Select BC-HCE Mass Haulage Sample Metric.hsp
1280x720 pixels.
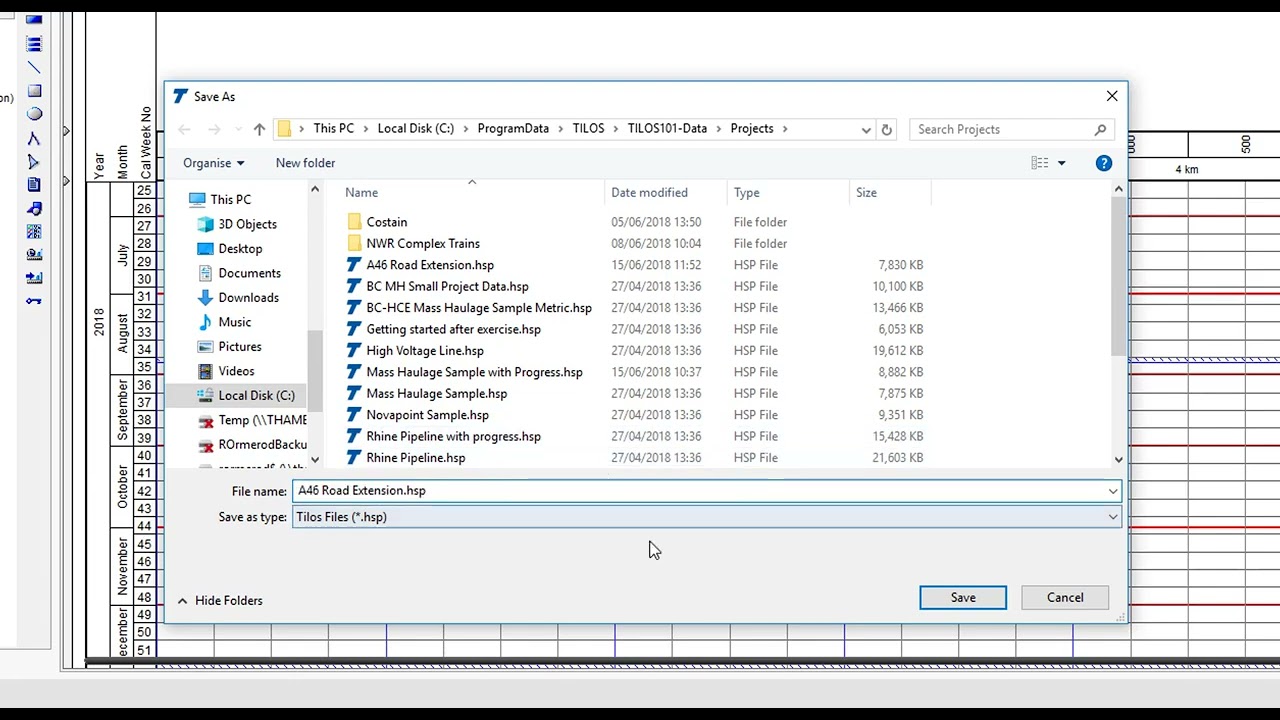[x=479, y=308]
